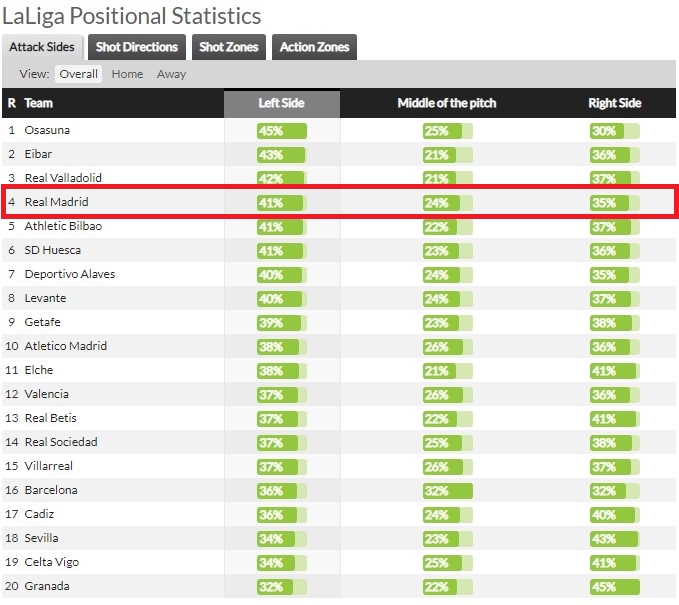Open the Real Madrid team link
The width and height of the screenshot is (679, 605).
(57, 202)
